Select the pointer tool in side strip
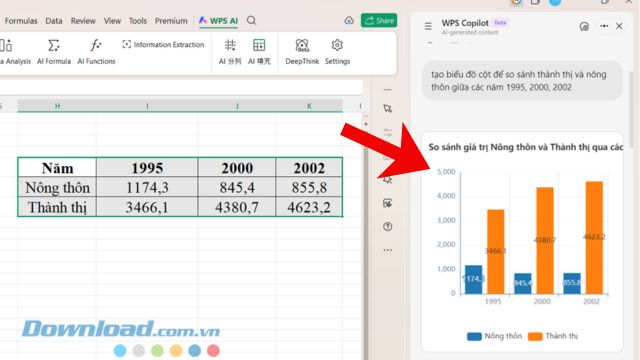640x360 pixels. (387, 109)
